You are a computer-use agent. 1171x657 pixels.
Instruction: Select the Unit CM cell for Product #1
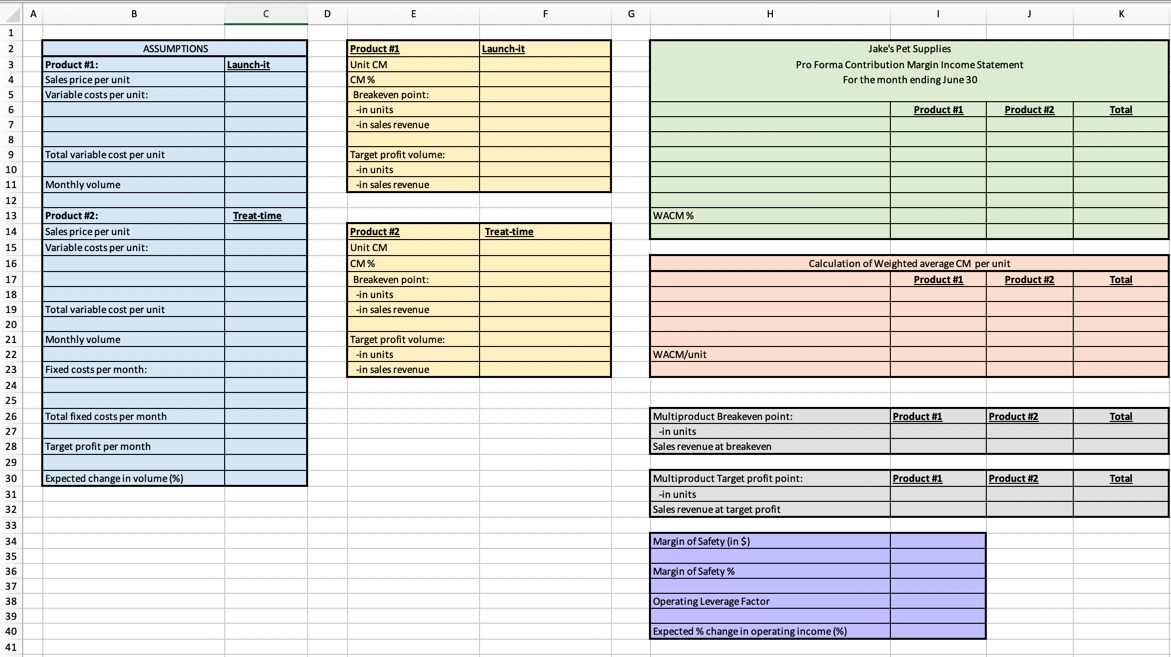pyautogui.click(x=411, y=63)
